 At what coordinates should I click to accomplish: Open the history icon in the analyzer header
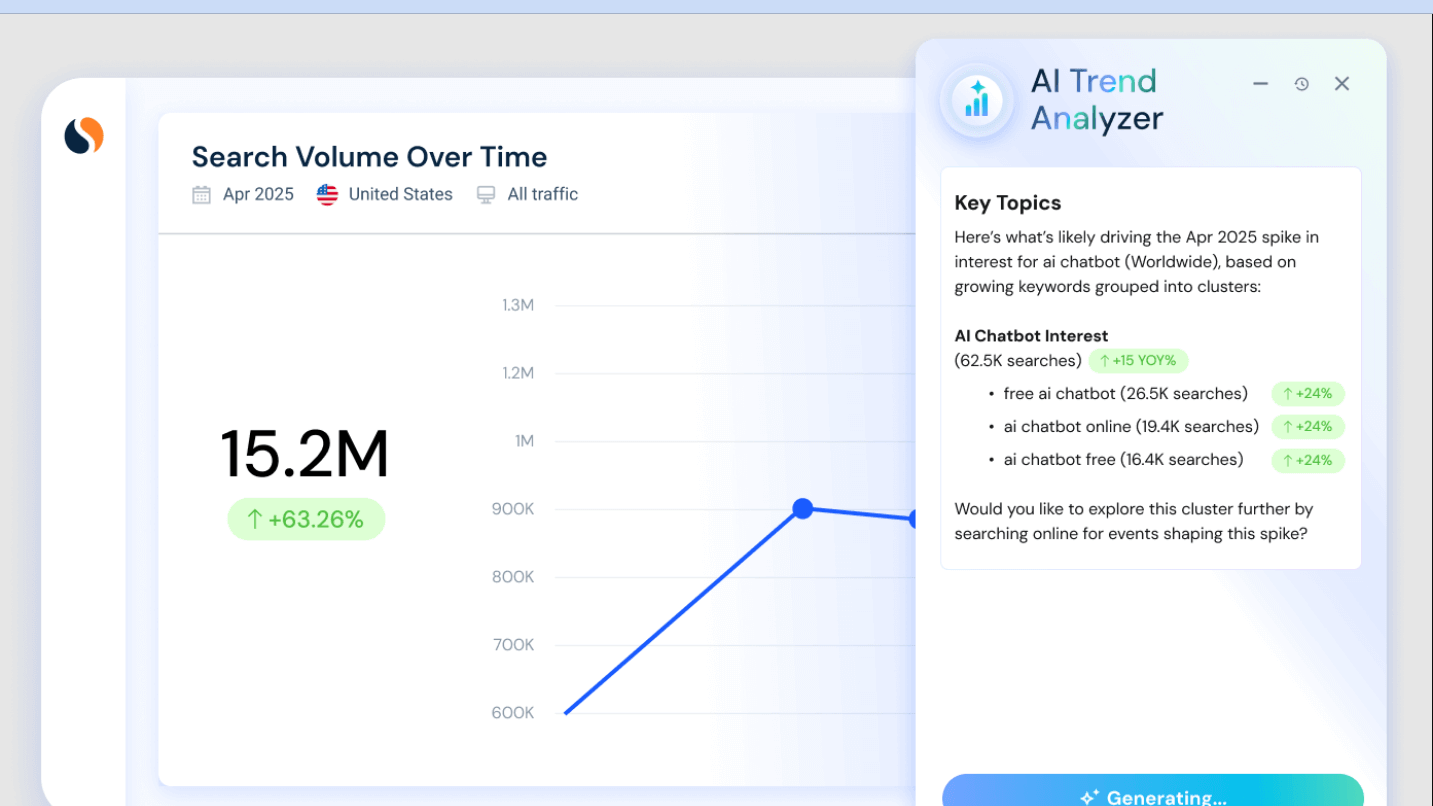click(1301, 84)
